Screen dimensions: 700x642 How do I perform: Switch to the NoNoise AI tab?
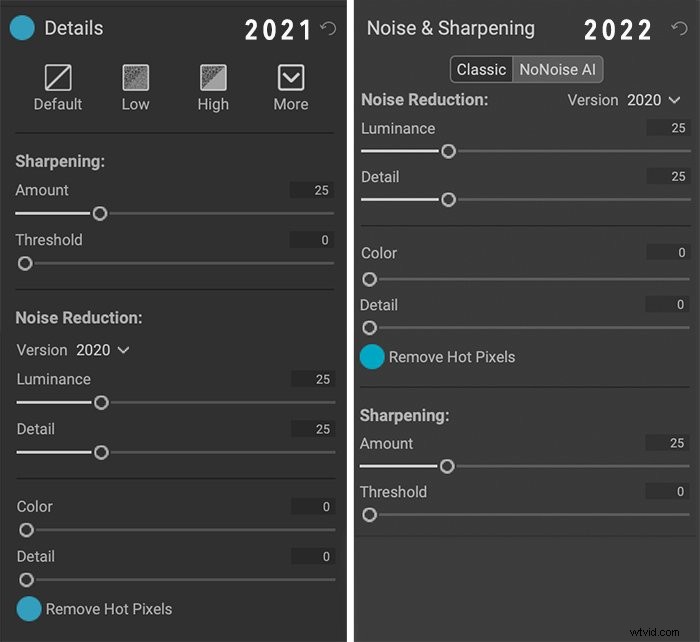coord(558,70)
